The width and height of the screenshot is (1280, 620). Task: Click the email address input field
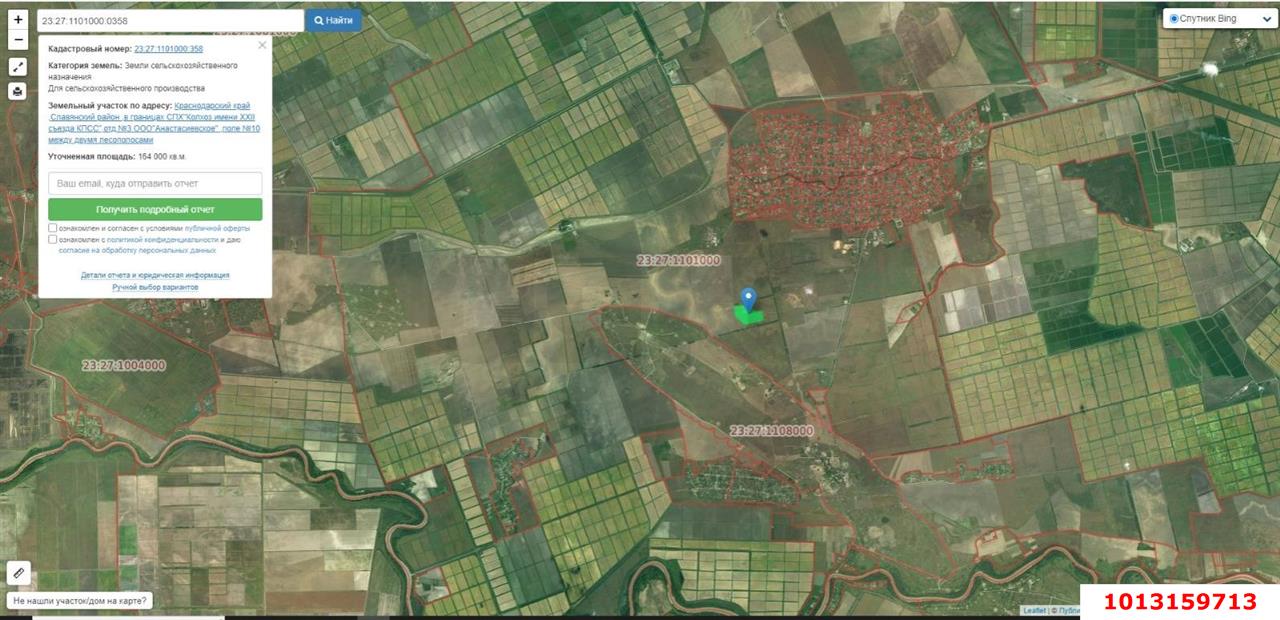(x=155, y=183)
